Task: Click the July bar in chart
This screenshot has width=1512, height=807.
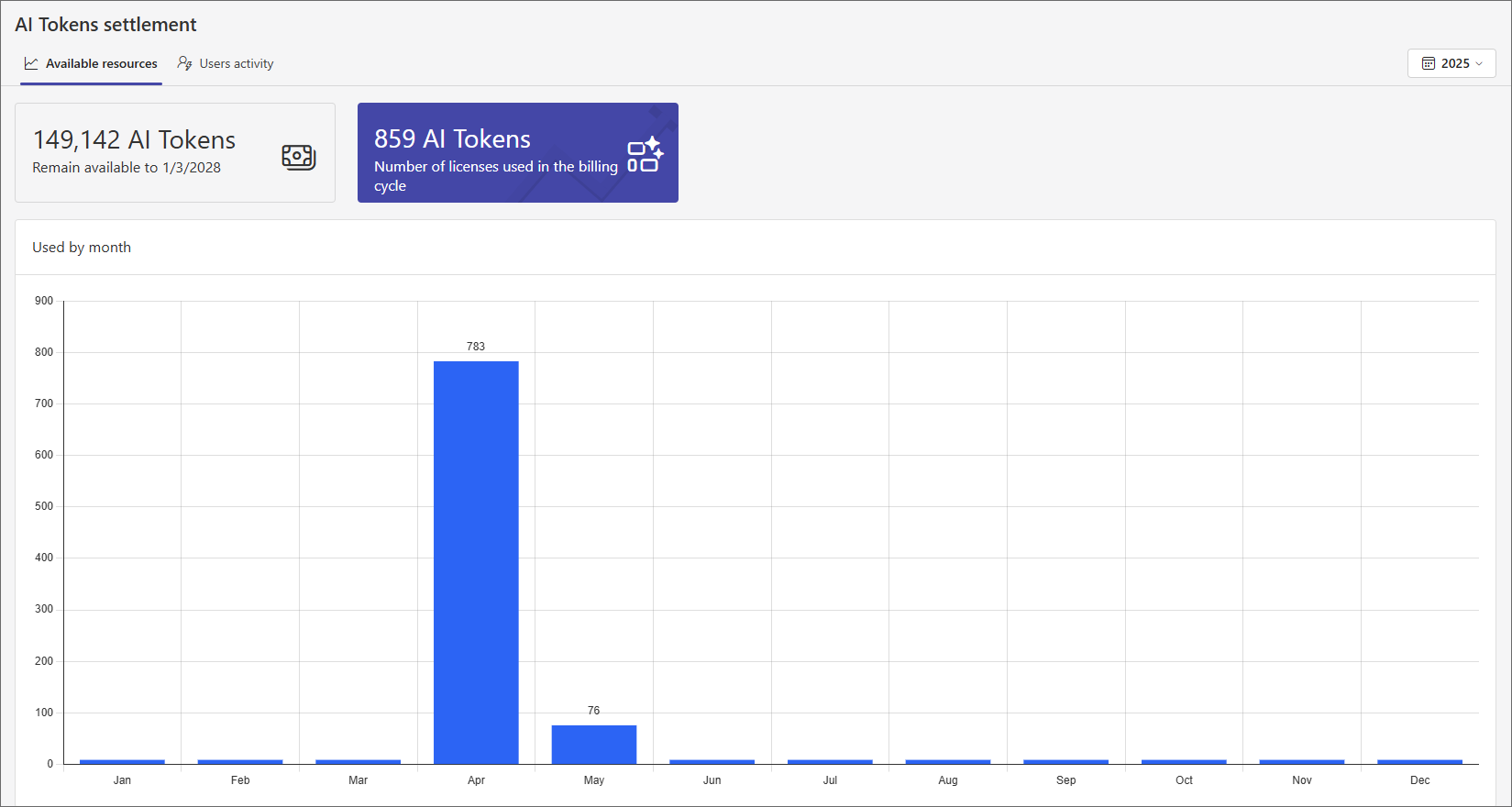Action: point(830,762)
